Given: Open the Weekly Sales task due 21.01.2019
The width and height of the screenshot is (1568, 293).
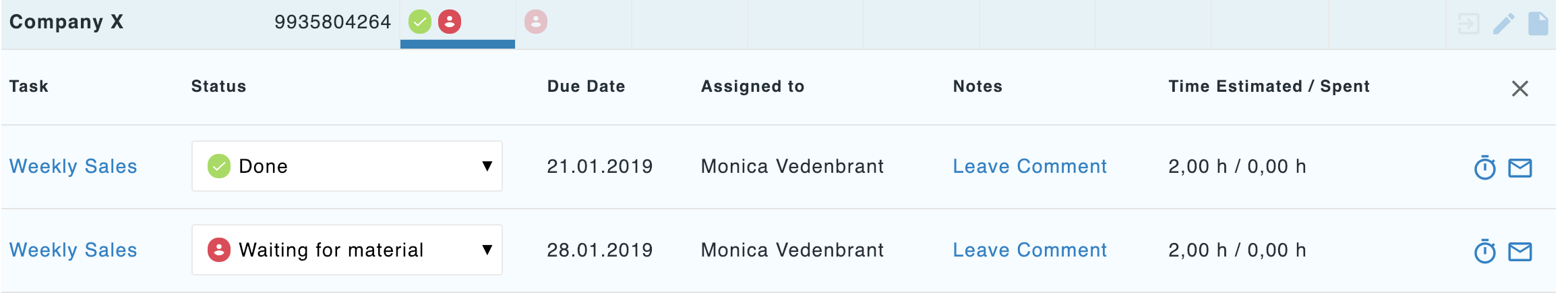Looking at the screenshot, I should pos(73,166).
